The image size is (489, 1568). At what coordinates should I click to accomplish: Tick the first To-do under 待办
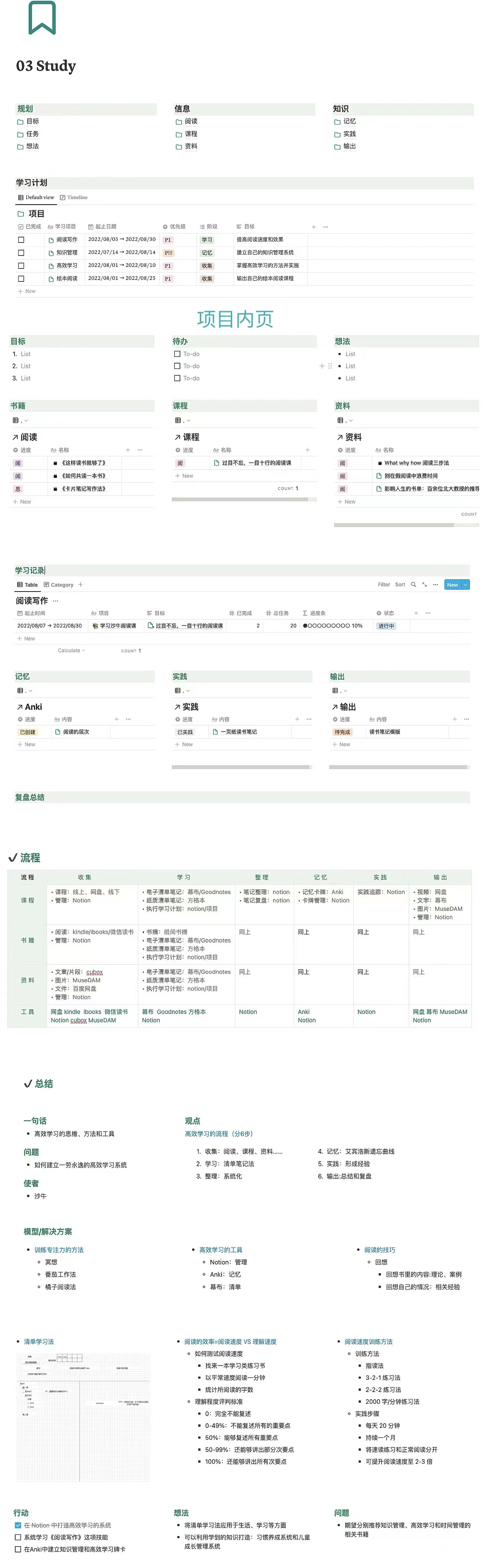coord(177,354)
